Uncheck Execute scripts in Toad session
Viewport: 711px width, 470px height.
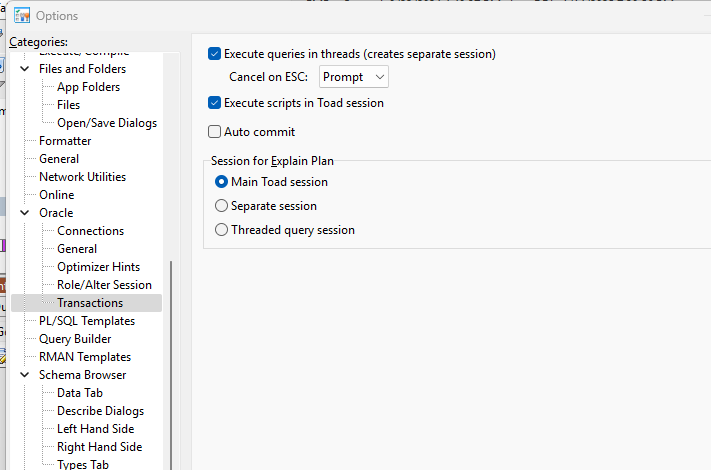click(x=214, y=103)
